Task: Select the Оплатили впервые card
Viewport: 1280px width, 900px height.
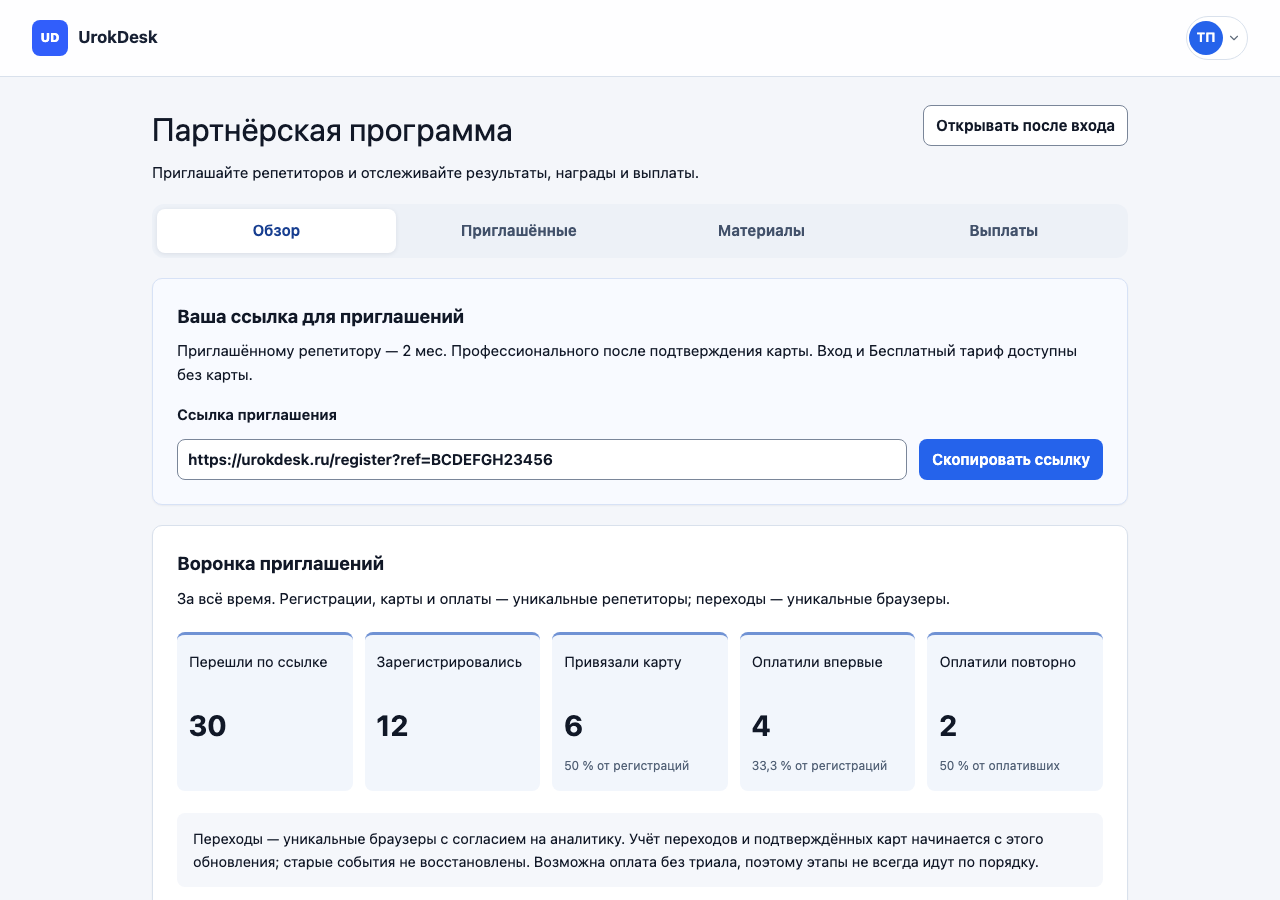Action: click(x=827, y=711)
